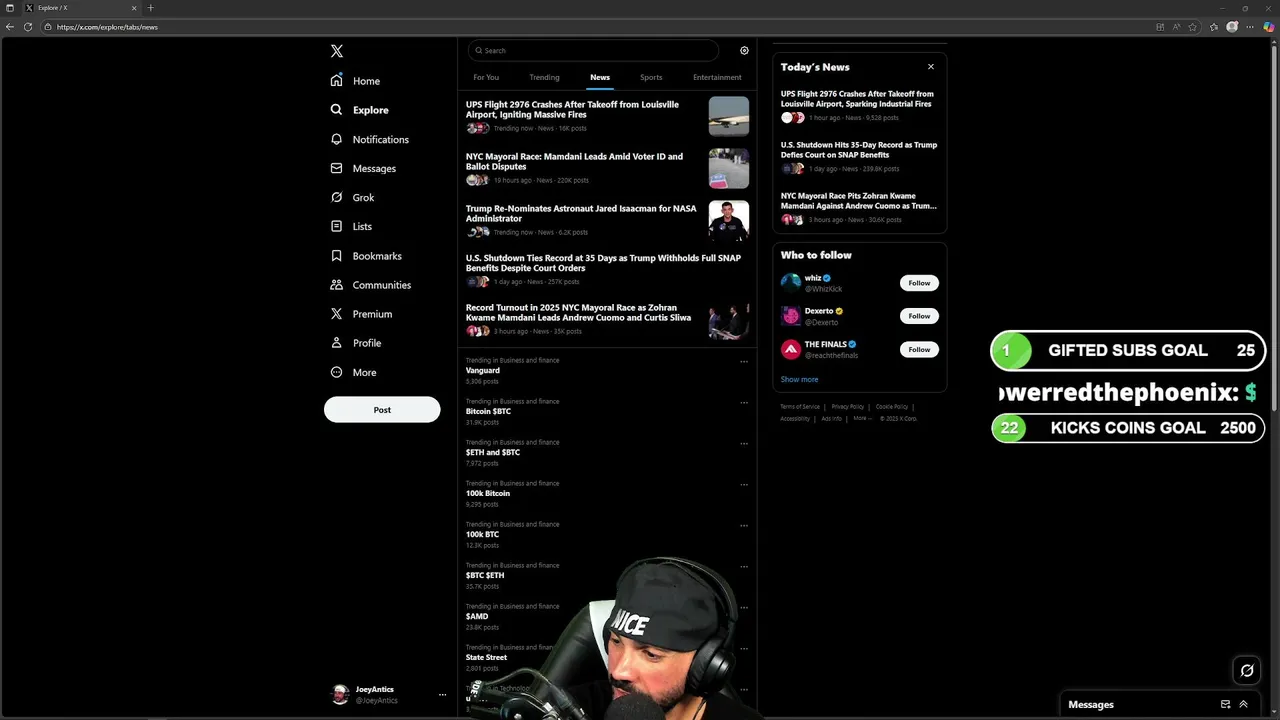Screen dimensions: 1280x720
Task: Open Copilot icon in browser toolbar
Action: point(1270,27)
